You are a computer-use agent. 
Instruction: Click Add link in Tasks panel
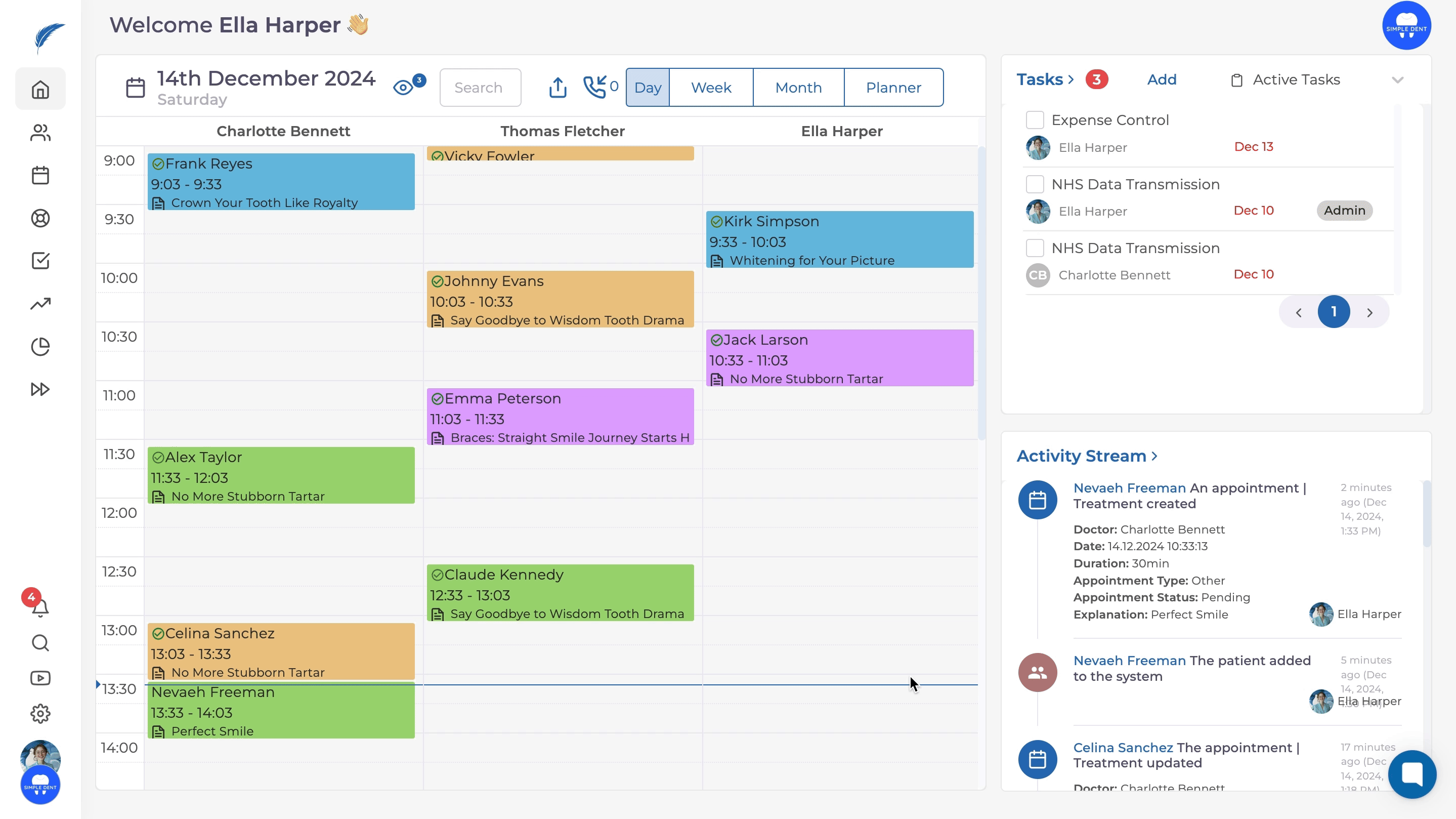1161,80
